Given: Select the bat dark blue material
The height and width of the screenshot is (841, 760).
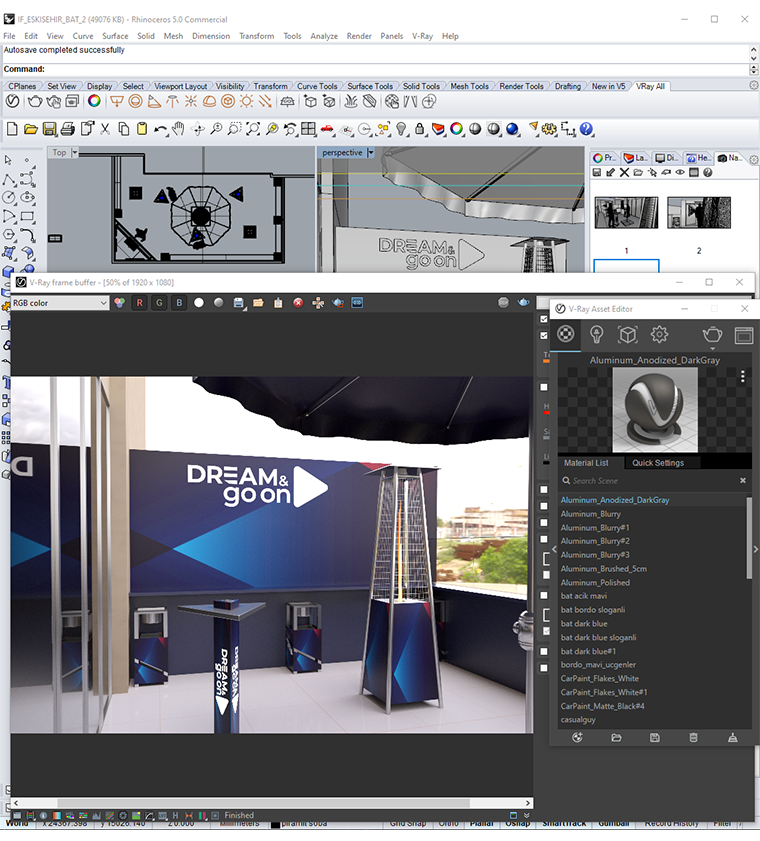Looking at the screenshot, I should click(584, 623).
